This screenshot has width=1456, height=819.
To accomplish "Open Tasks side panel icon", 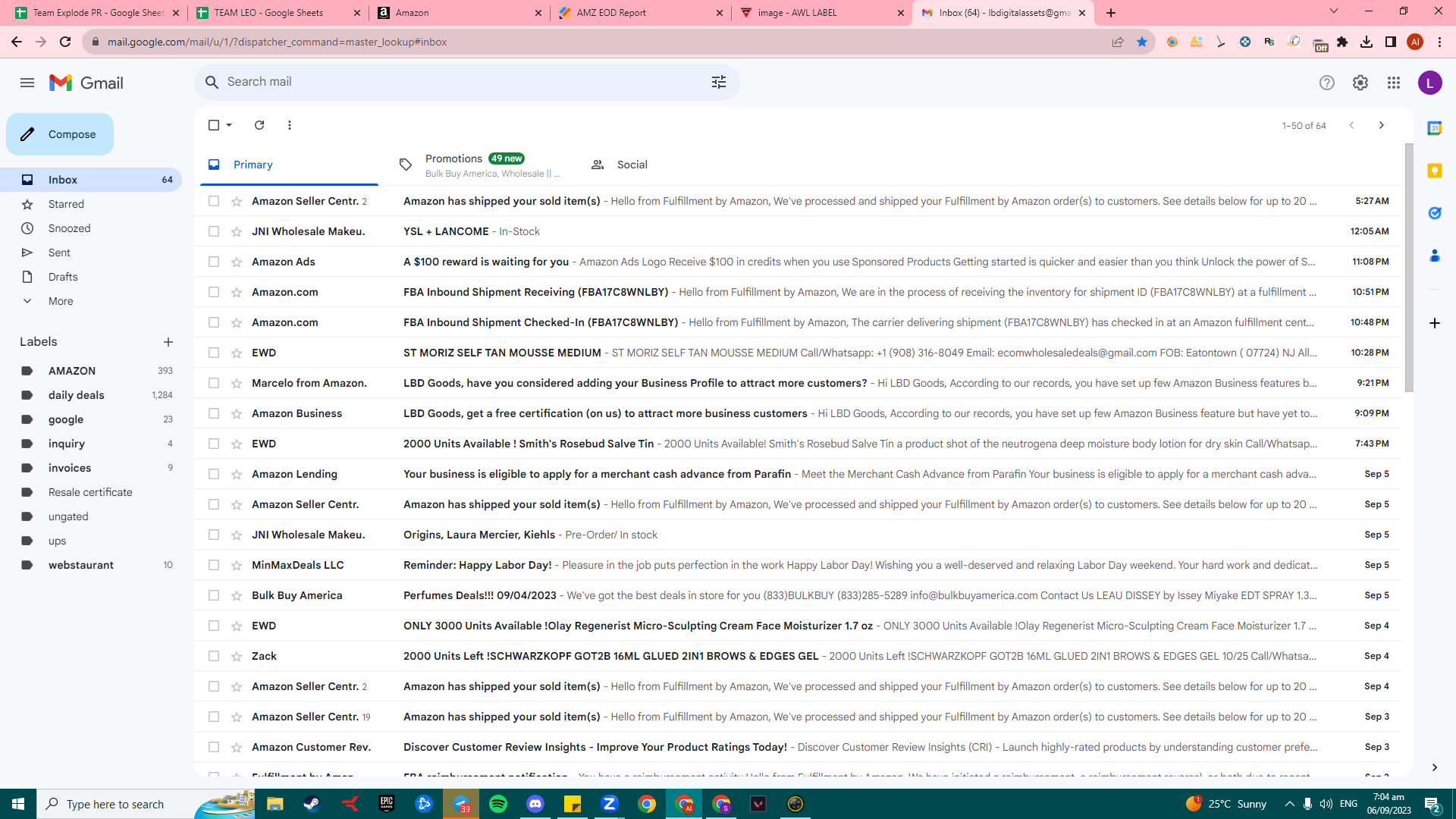I will (1434, 213).
